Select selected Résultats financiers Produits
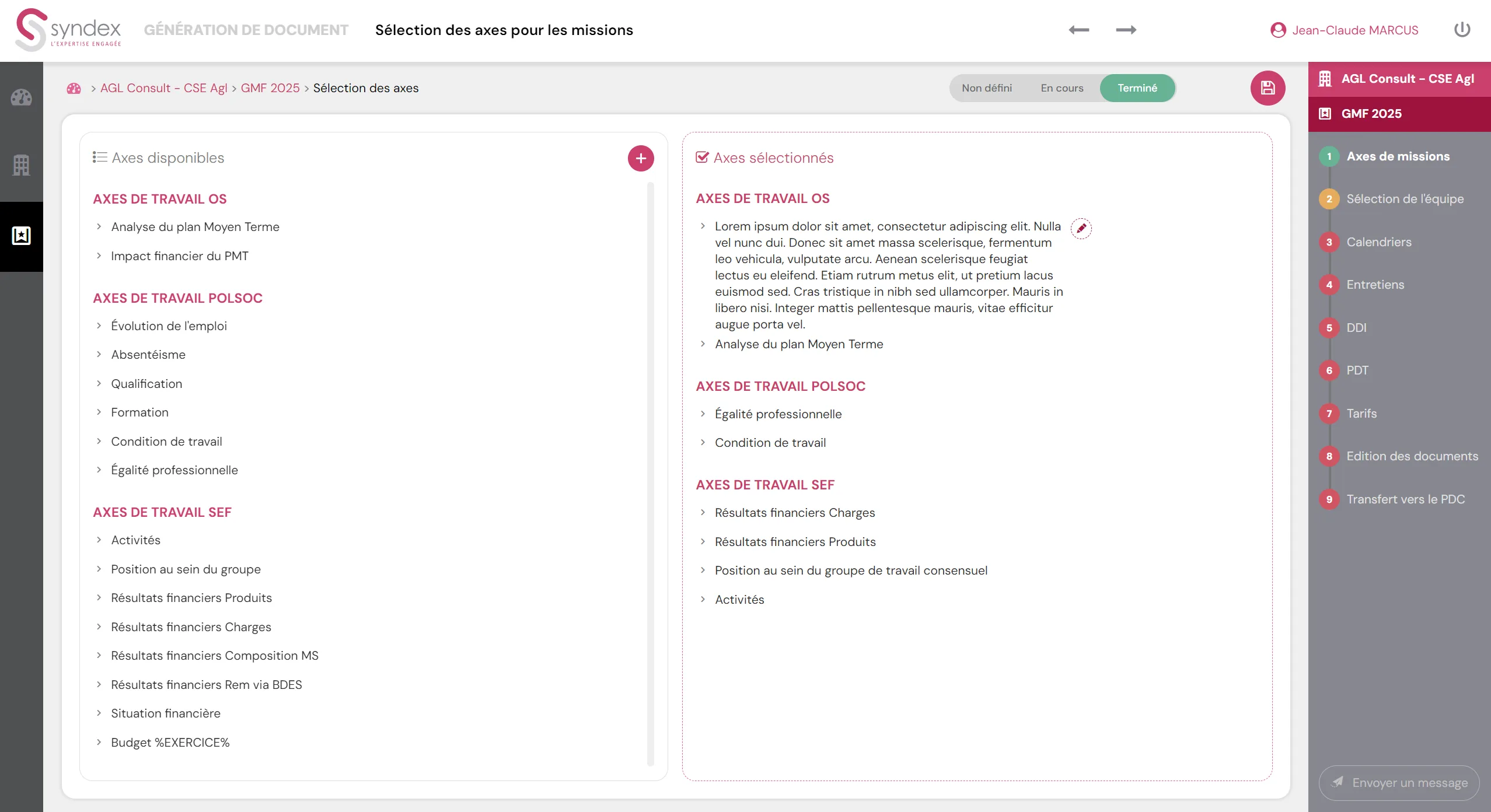The width and height of the screenshot is (1491, 812). coord(795,541)
